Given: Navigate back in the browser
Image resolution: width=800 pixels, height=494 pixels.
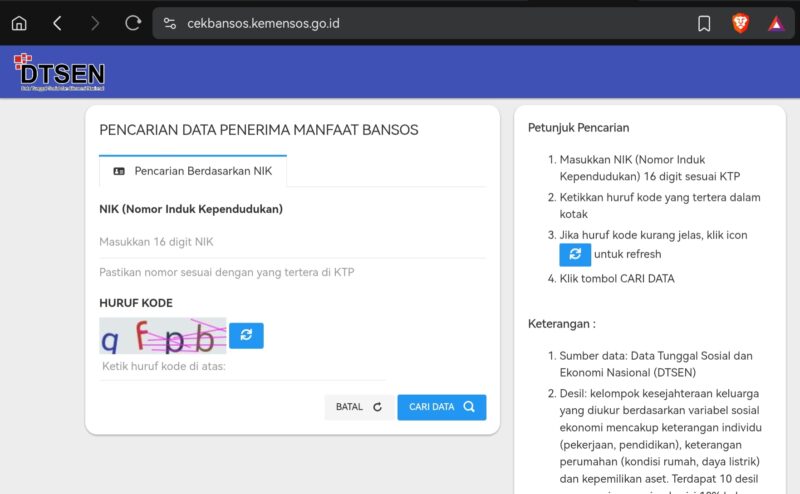Looking at the screenshot, I should (57, 23).
